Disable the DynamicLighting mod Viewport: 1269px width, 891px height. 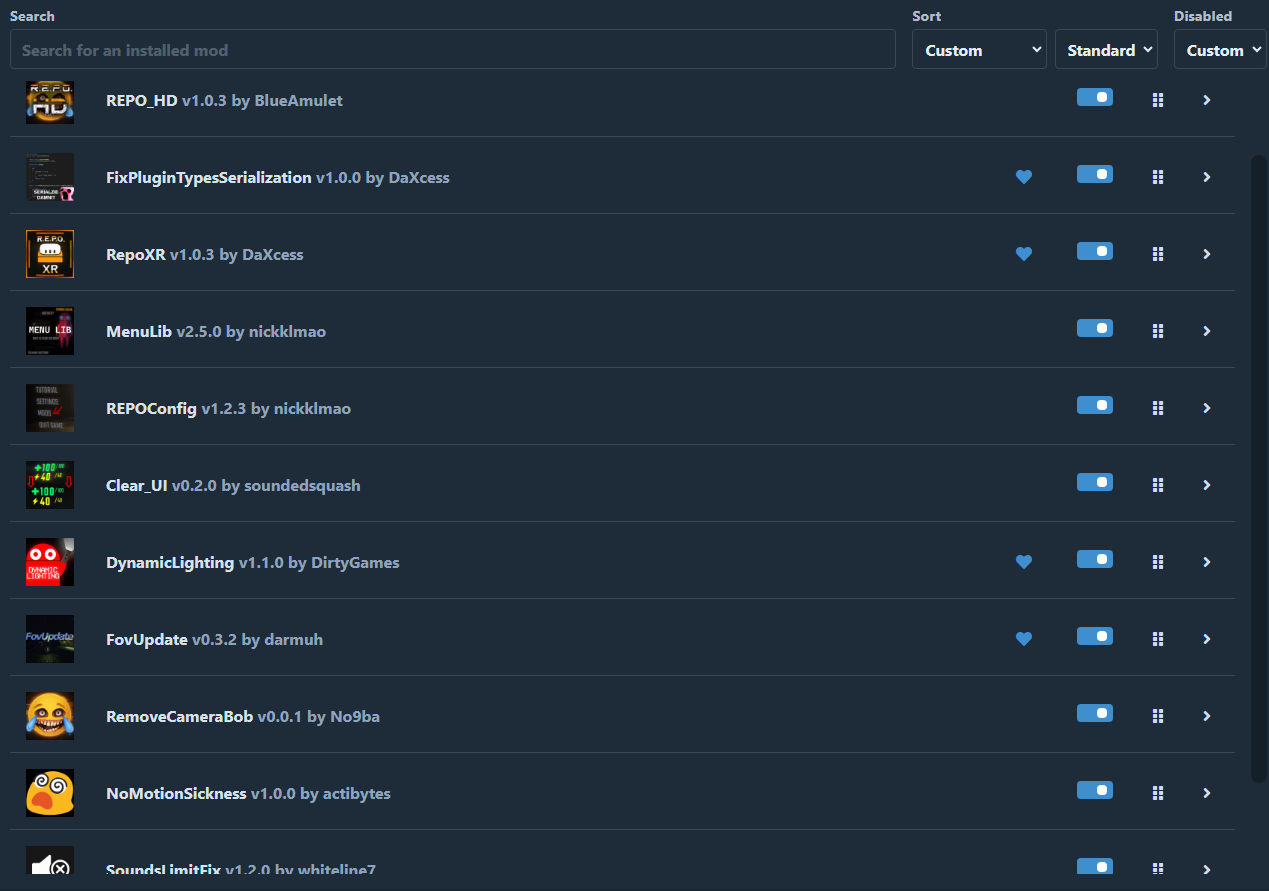(1095, 559)
